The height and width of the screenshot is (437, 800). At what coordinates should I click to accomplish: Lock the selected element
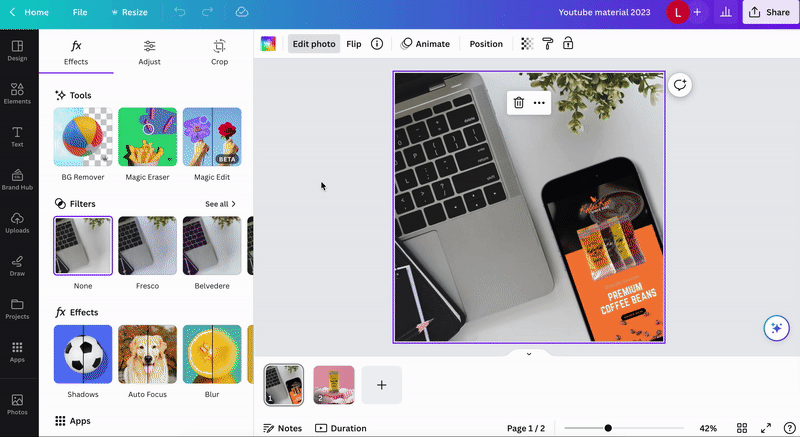click(x=568, y=44)
